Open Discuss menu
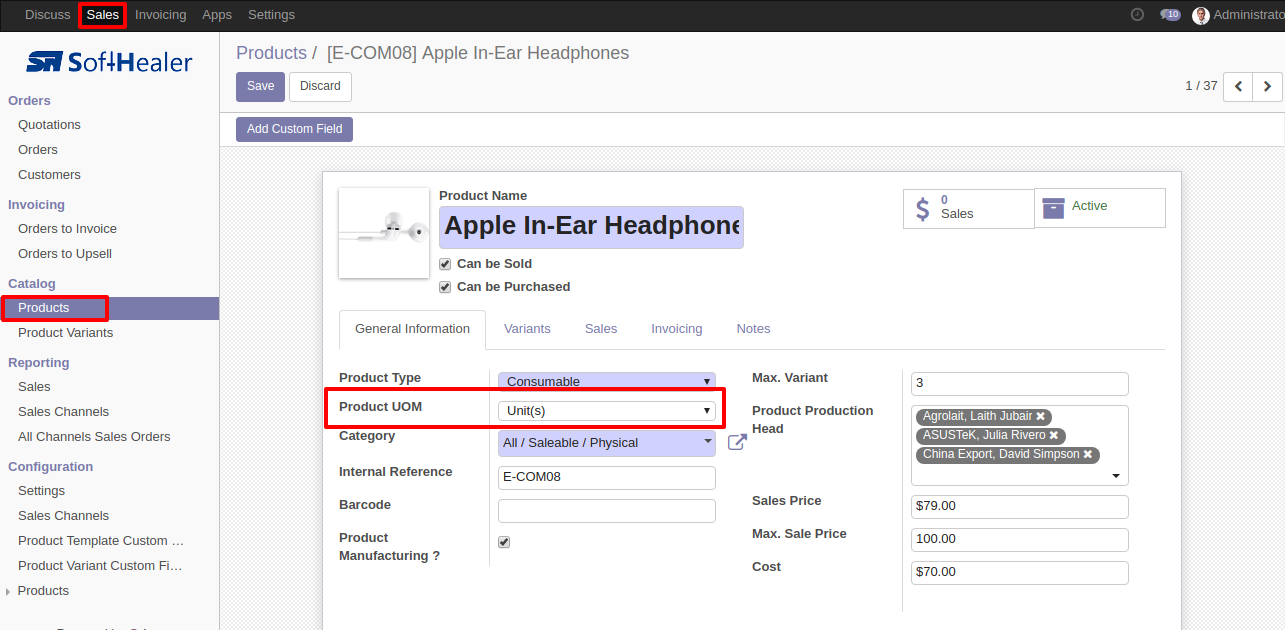The width and height of the screenshot is (1285, 630). click(x=48, y=15)
